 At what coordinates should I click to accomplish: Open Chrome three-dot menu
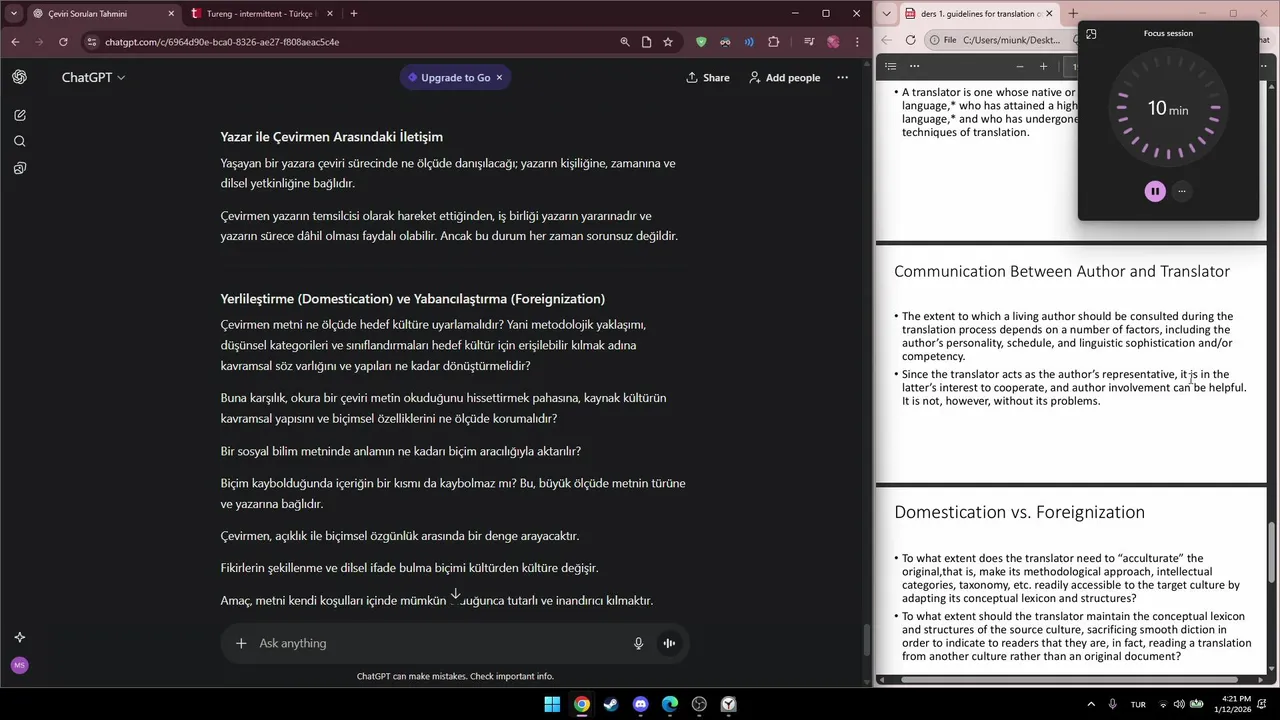tap(858, 42)
